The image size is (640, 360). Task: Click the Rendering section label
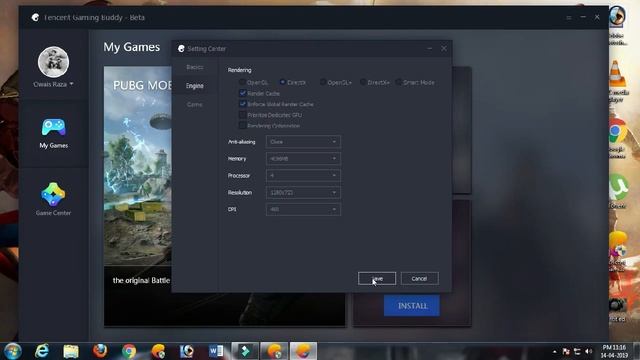(240, 70)
